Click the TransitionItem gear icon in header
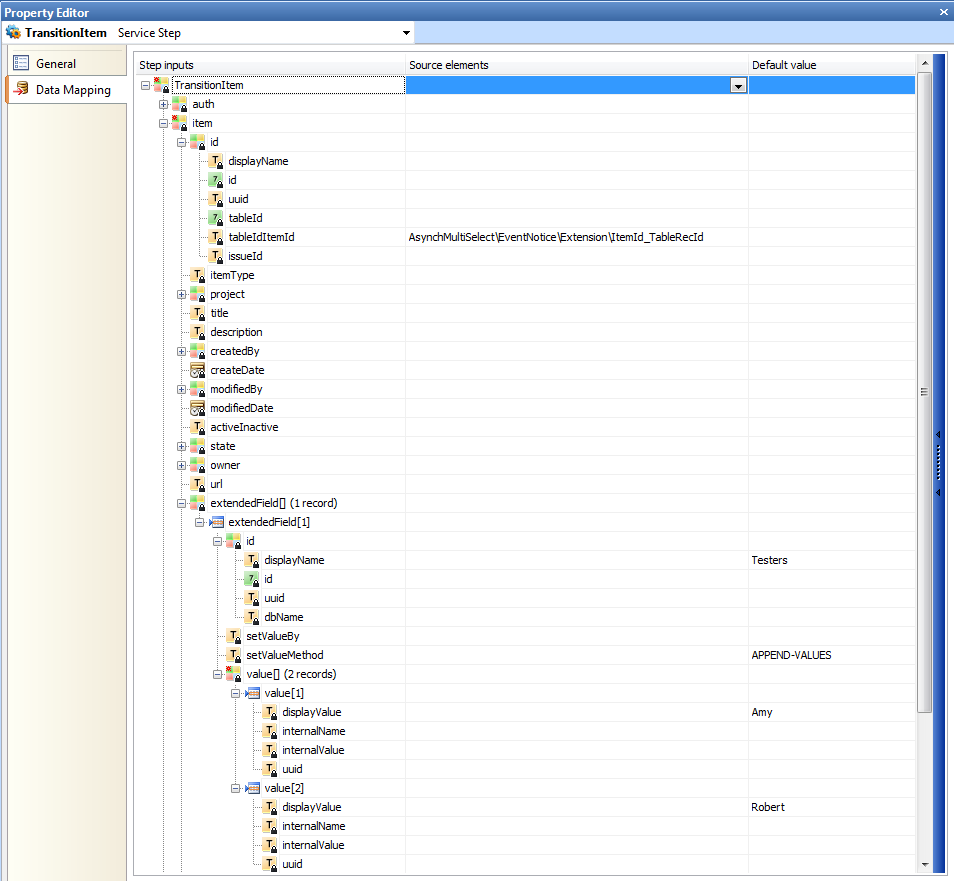954x881 pixels. (x=14, y=33)
